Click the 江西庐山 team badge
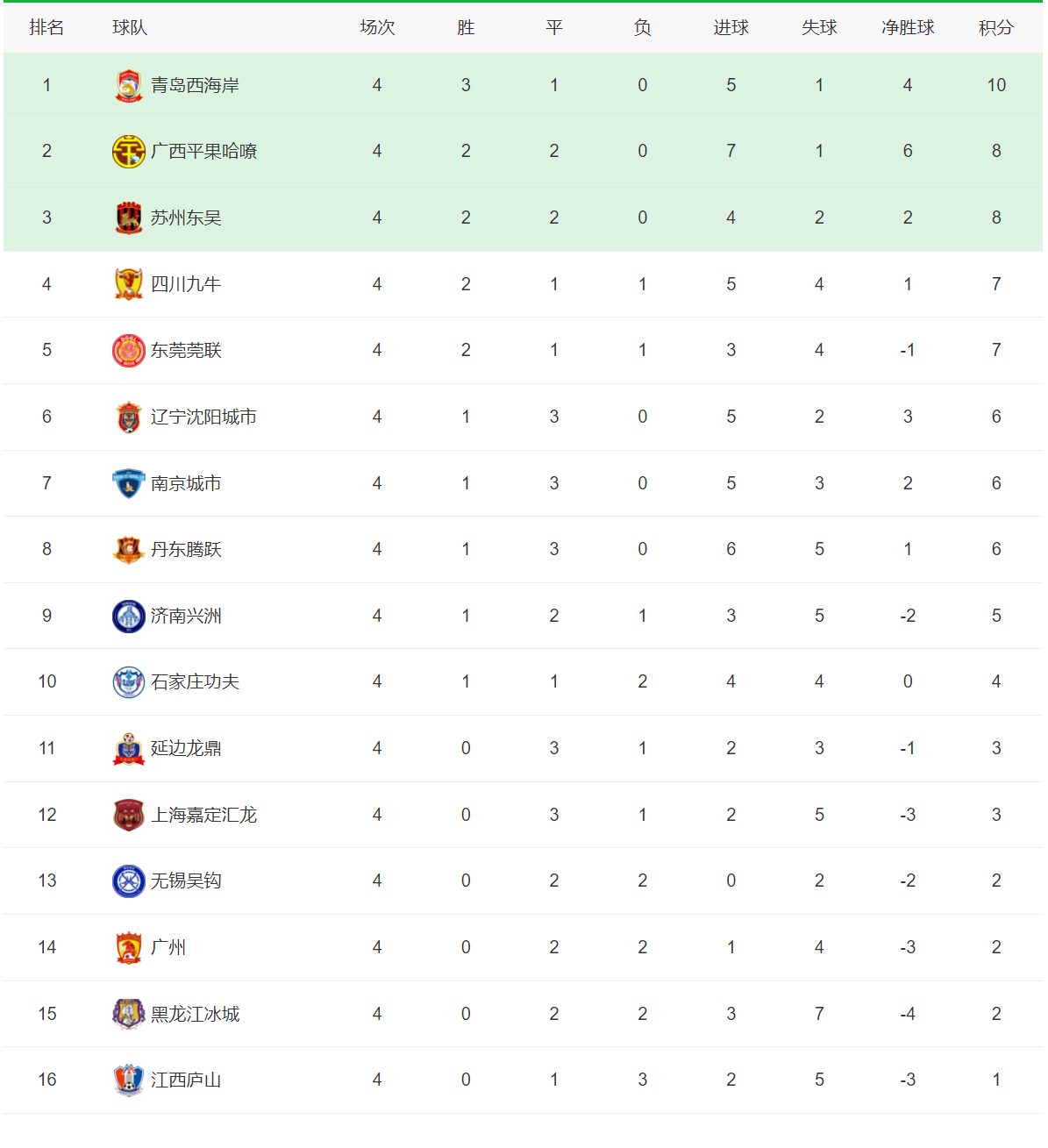 [x=129, y=1080]
